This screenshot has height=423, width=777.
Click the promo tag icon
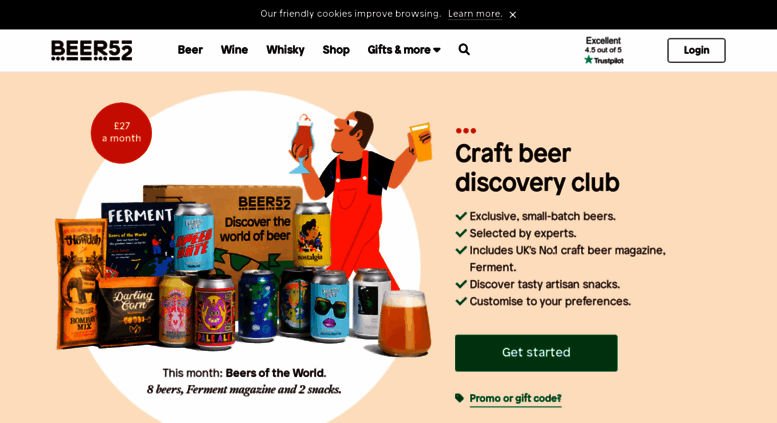pyautogui.click(x=459, y=398)
